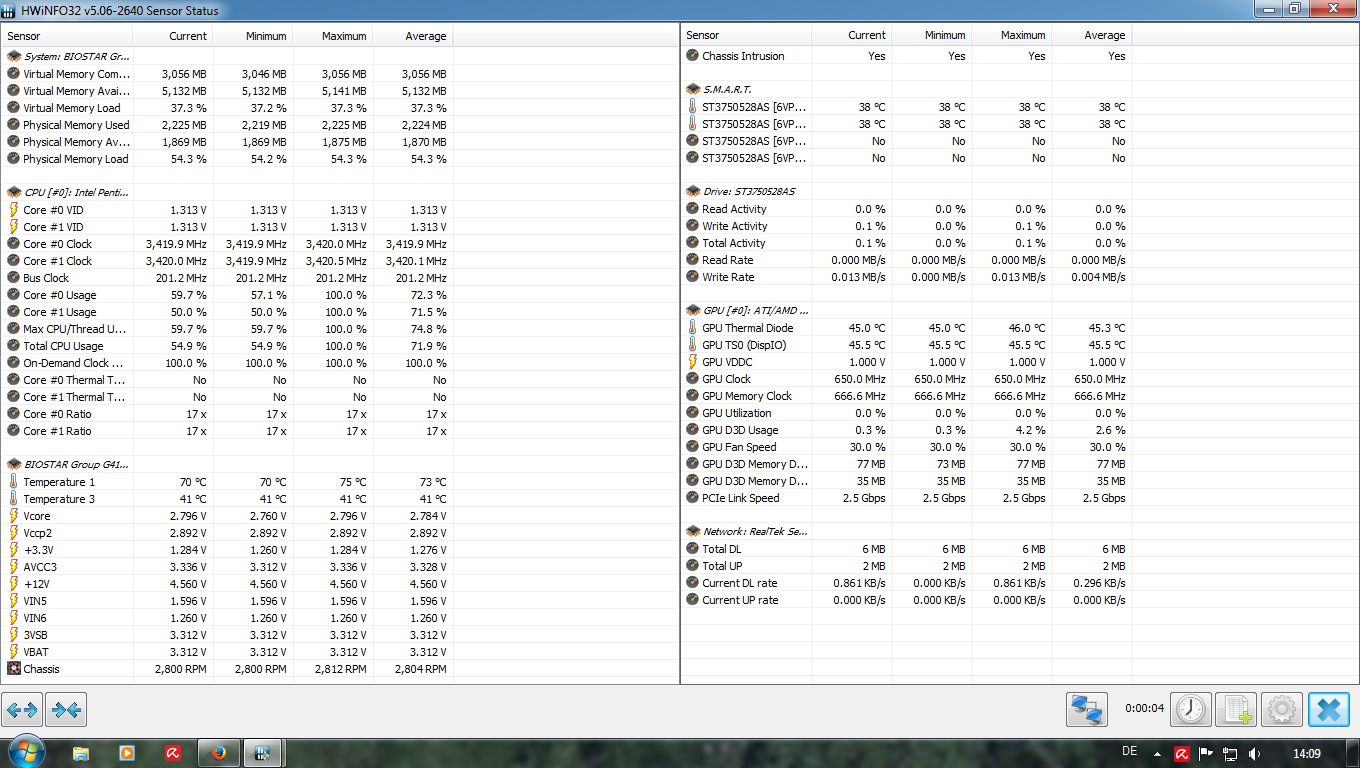
Task: Select the +12V voltage row
Action: (x=226, y=584)
